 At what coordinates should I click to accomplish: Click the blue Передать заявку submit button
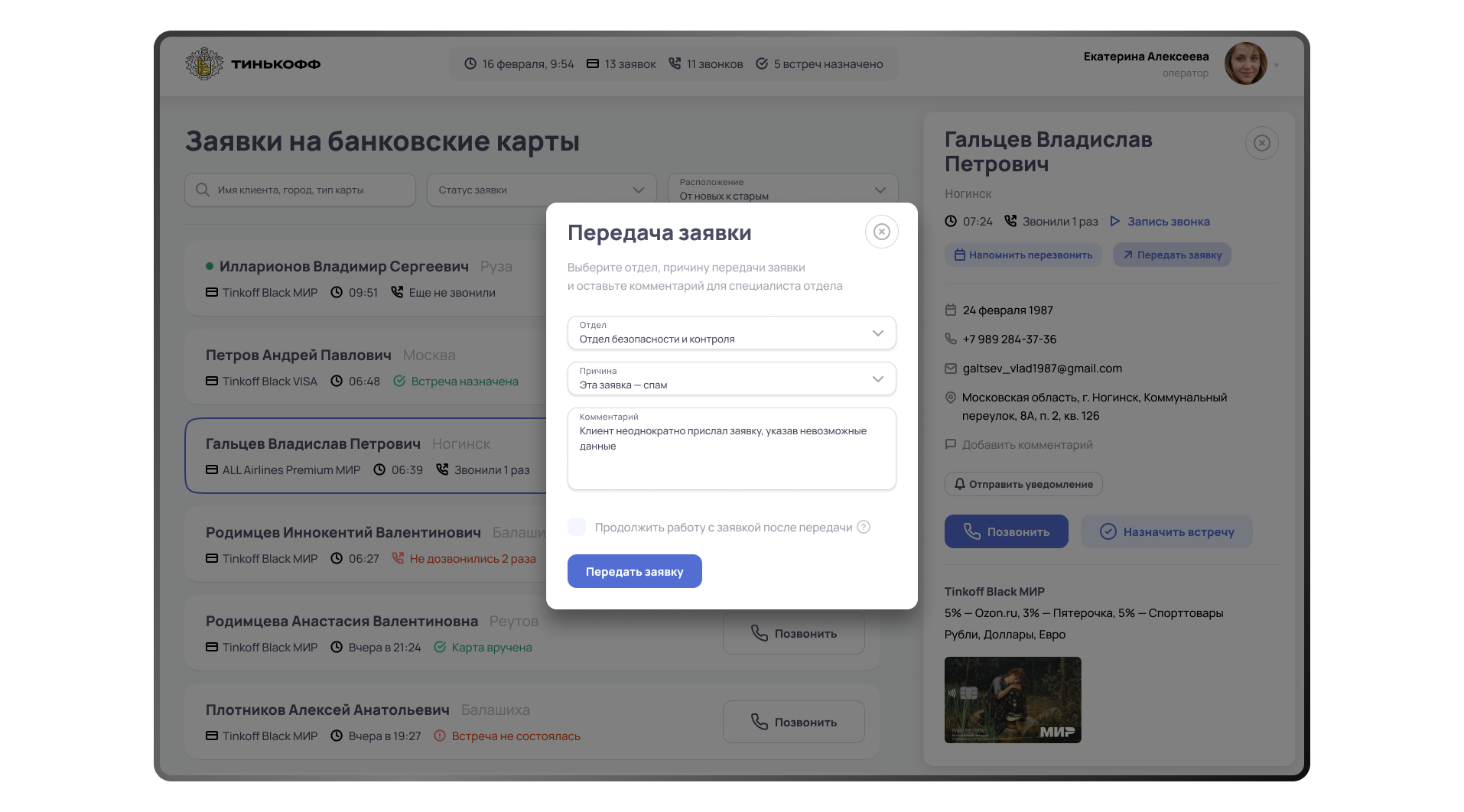[x=634, y=571]
